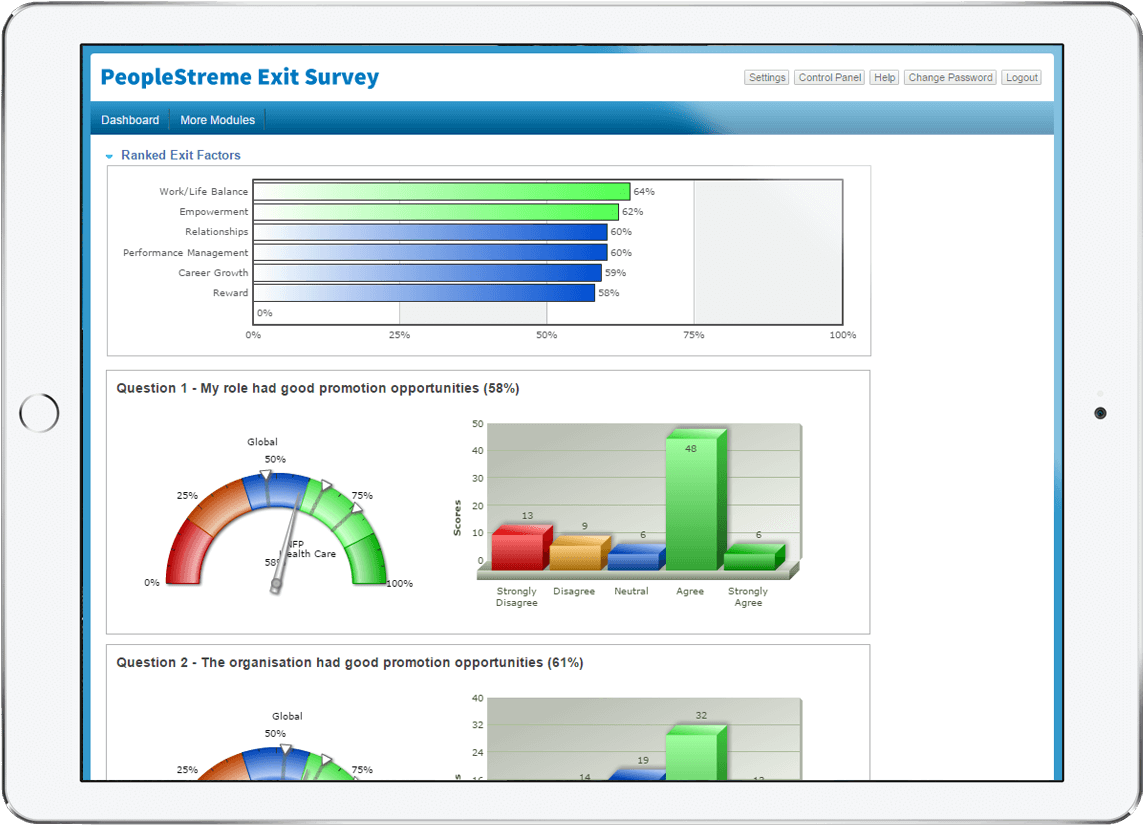The width and height of the screenshot is (1143, 825).
Task: Click the Reward blue bar
Action: 424,293
